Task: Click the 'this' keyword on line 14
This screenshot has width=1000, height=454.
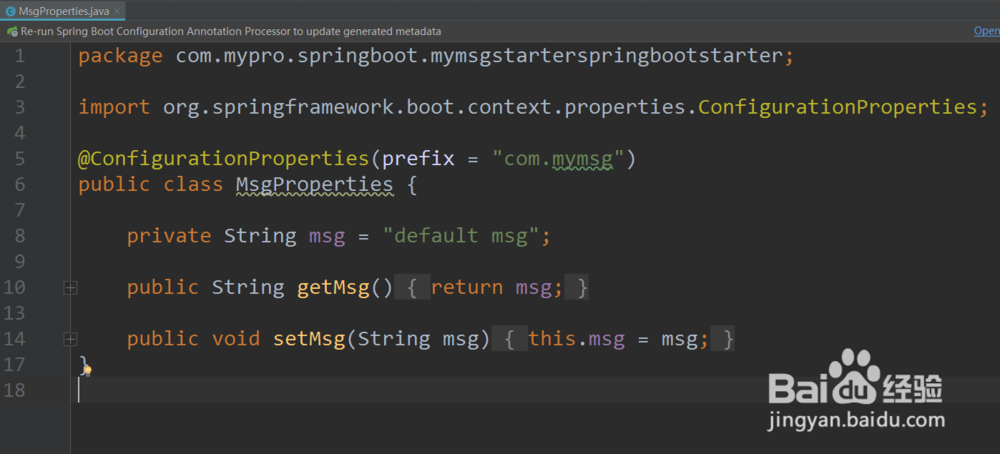Action: (x=552, y=339)
